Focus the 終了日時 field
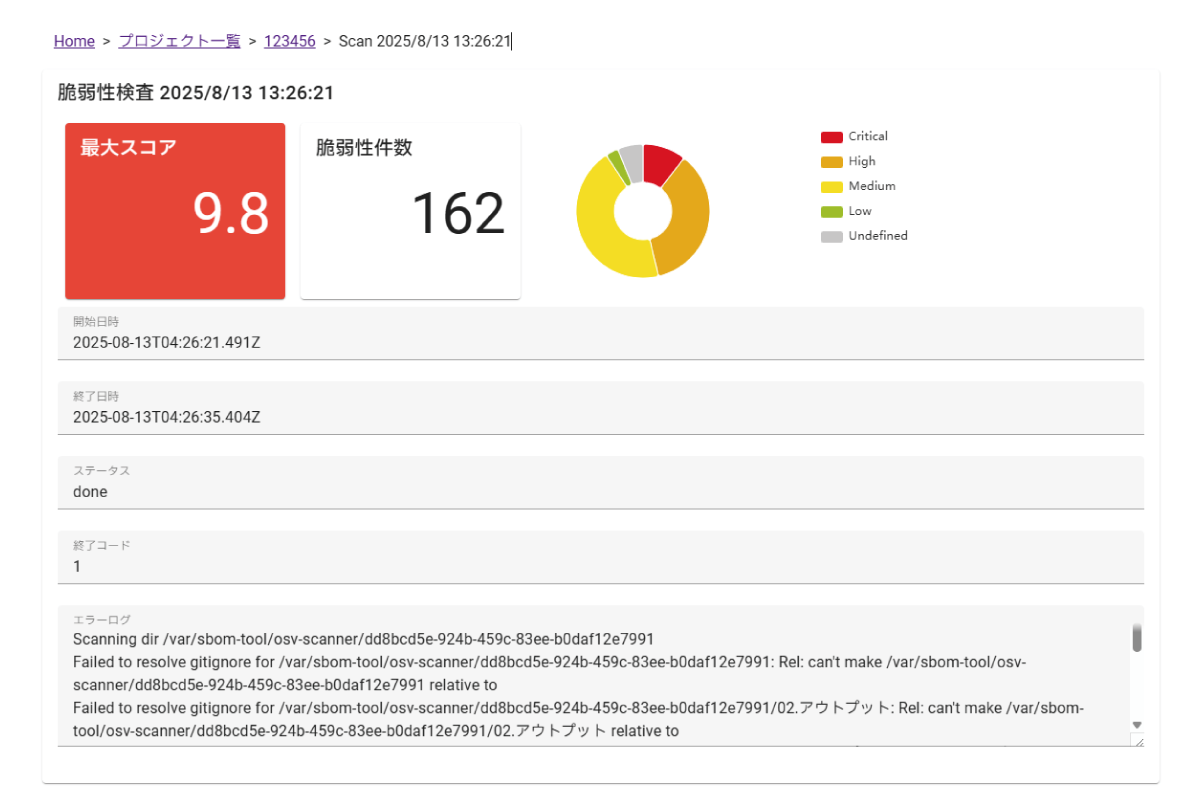 [x=600, y=417]
